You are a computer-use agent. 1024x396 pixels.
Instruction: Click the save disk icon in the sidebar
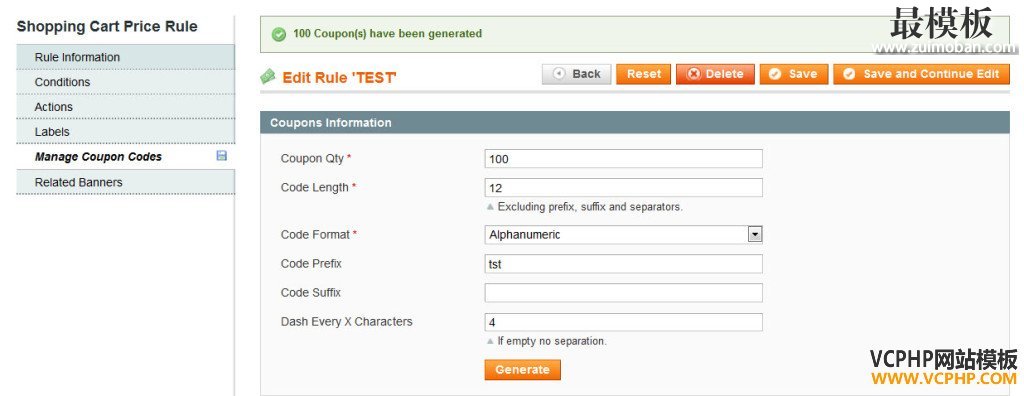pos(221,156)
